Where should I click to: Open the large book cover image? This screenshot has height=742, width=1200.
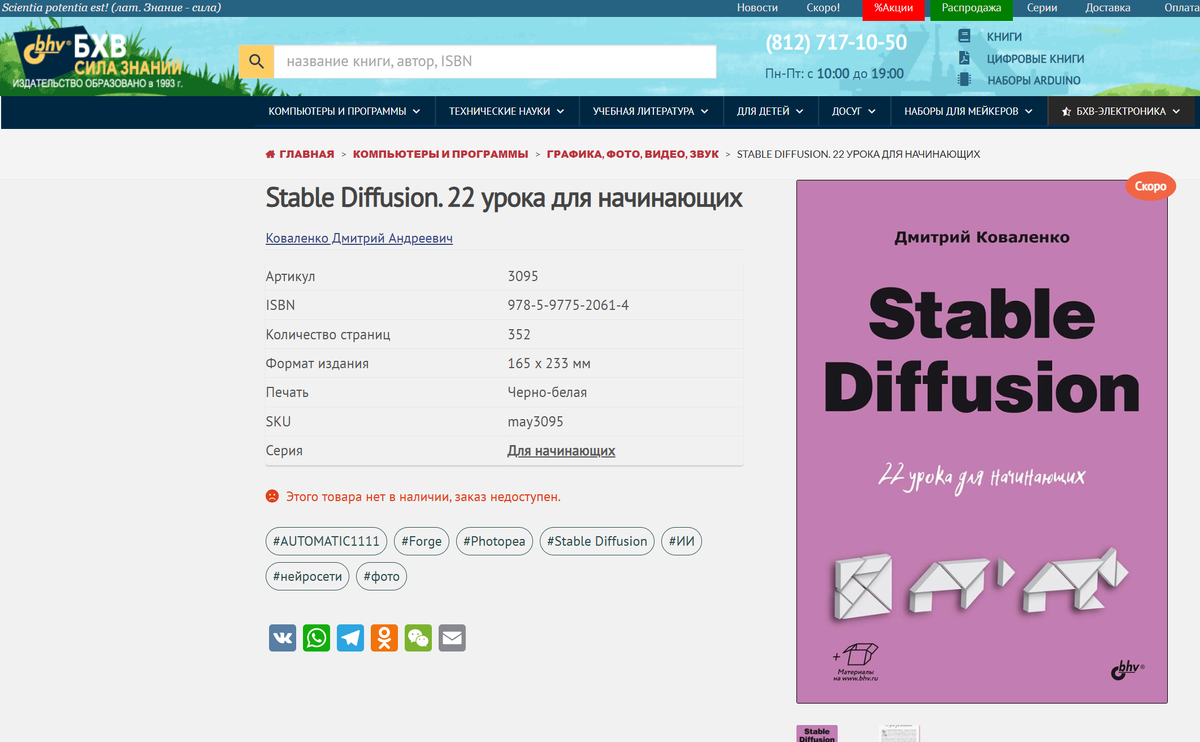[x=982, y=441]
